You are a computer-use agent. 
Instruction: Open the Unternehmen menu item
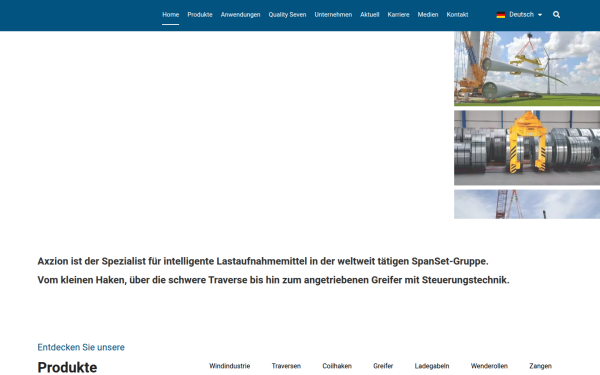pyautogui.click(x=333, y=15)
